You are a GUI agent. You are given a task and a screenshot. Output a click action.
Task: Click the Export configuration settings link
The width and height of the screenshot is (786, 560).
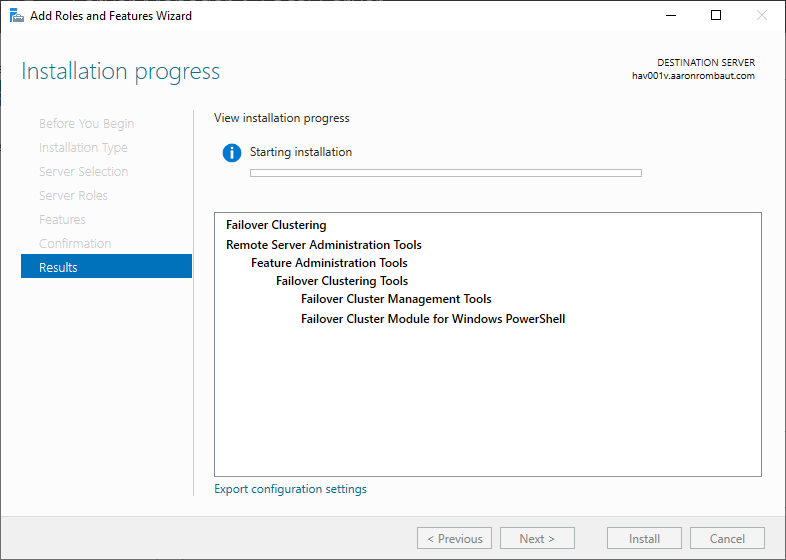[x=290, y=489]
